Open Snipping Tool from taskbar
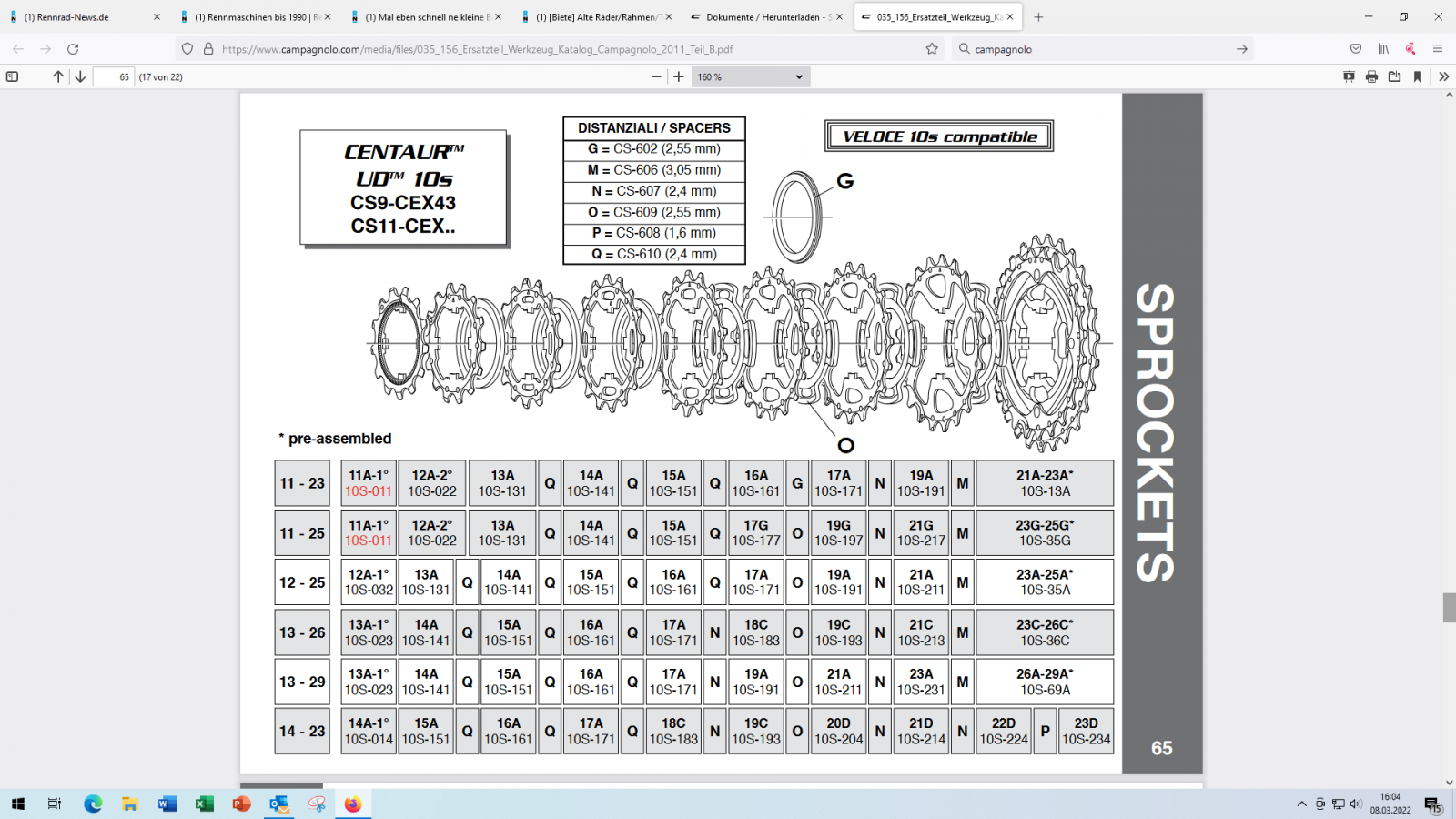Image resolution: width=1456 pixels, height=819 pixels. click(x=316, y=804)
